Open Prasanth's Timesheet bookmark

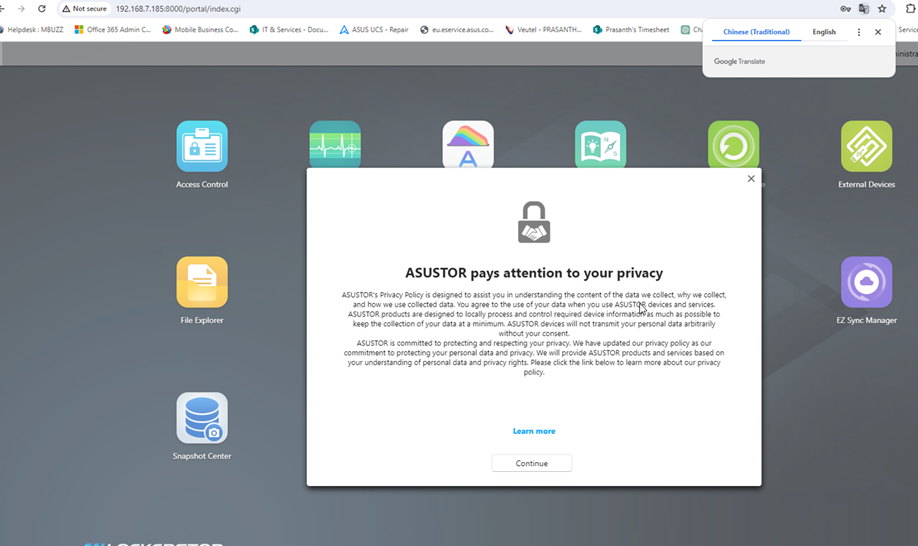[631, 29]
